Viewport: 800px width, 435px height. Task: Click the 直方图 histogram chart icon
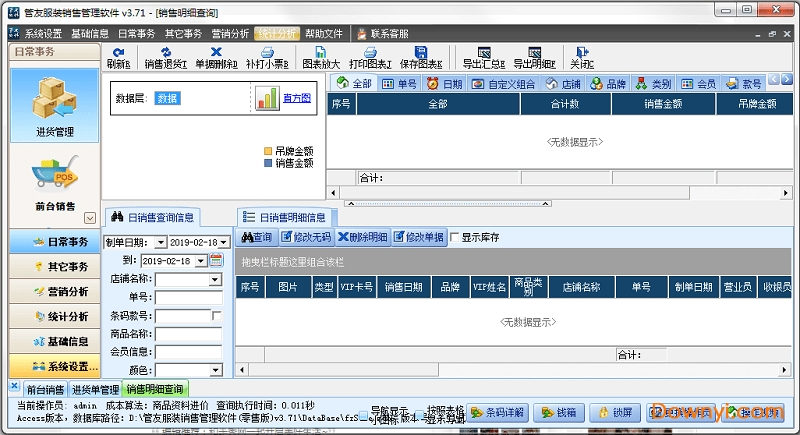[266, 98]
